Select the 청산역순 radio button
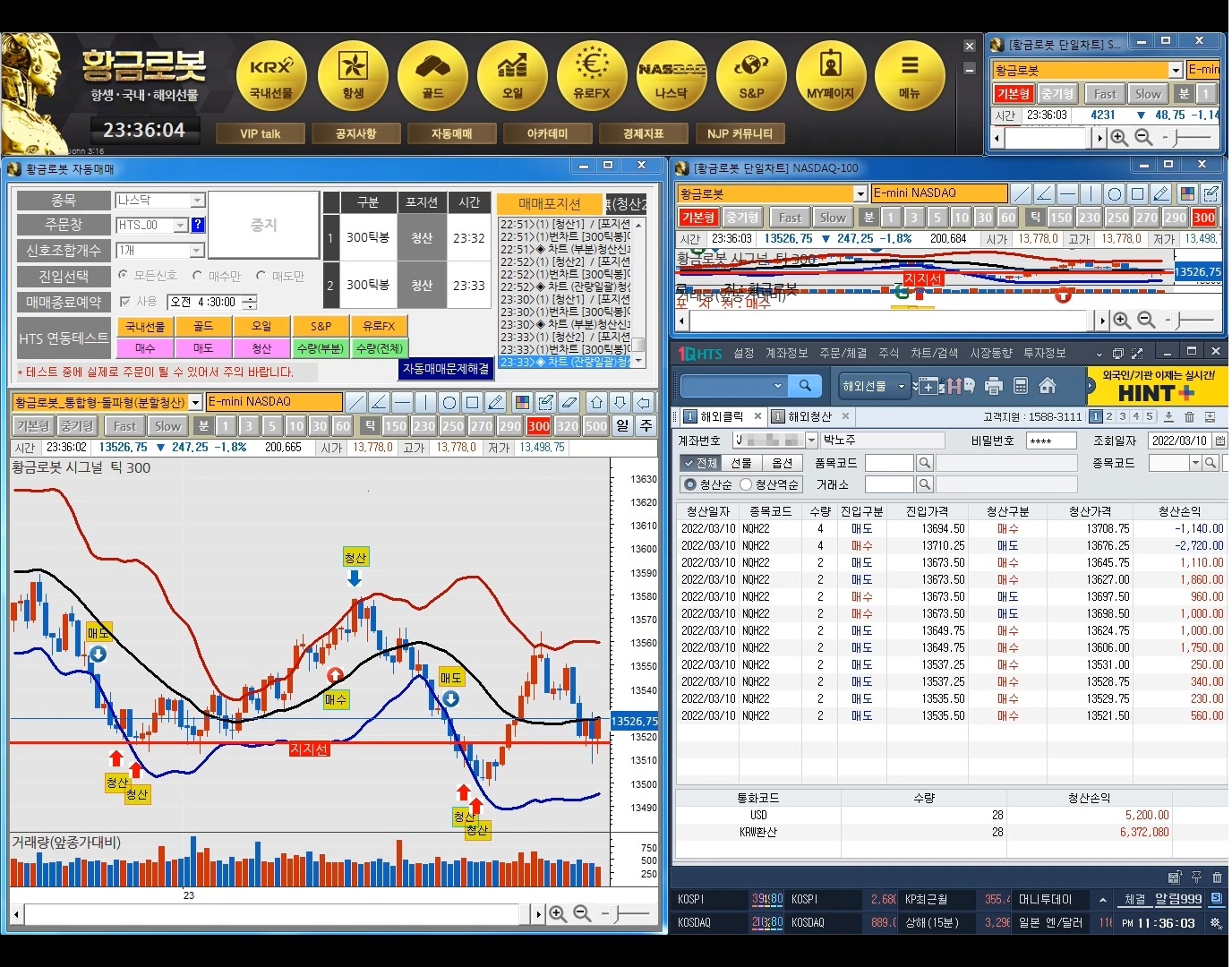 coord(745,484)
